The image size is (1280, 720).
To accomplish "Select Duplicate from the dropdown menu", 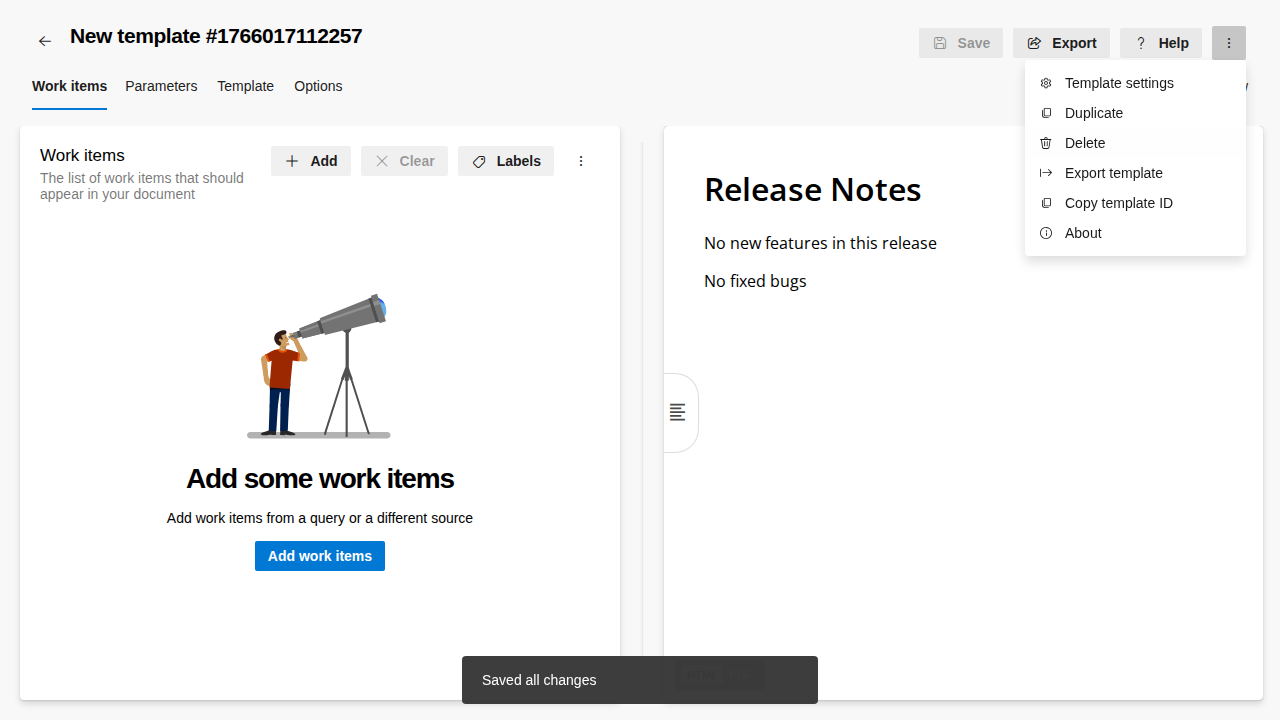I will [x=1093, y=113].
